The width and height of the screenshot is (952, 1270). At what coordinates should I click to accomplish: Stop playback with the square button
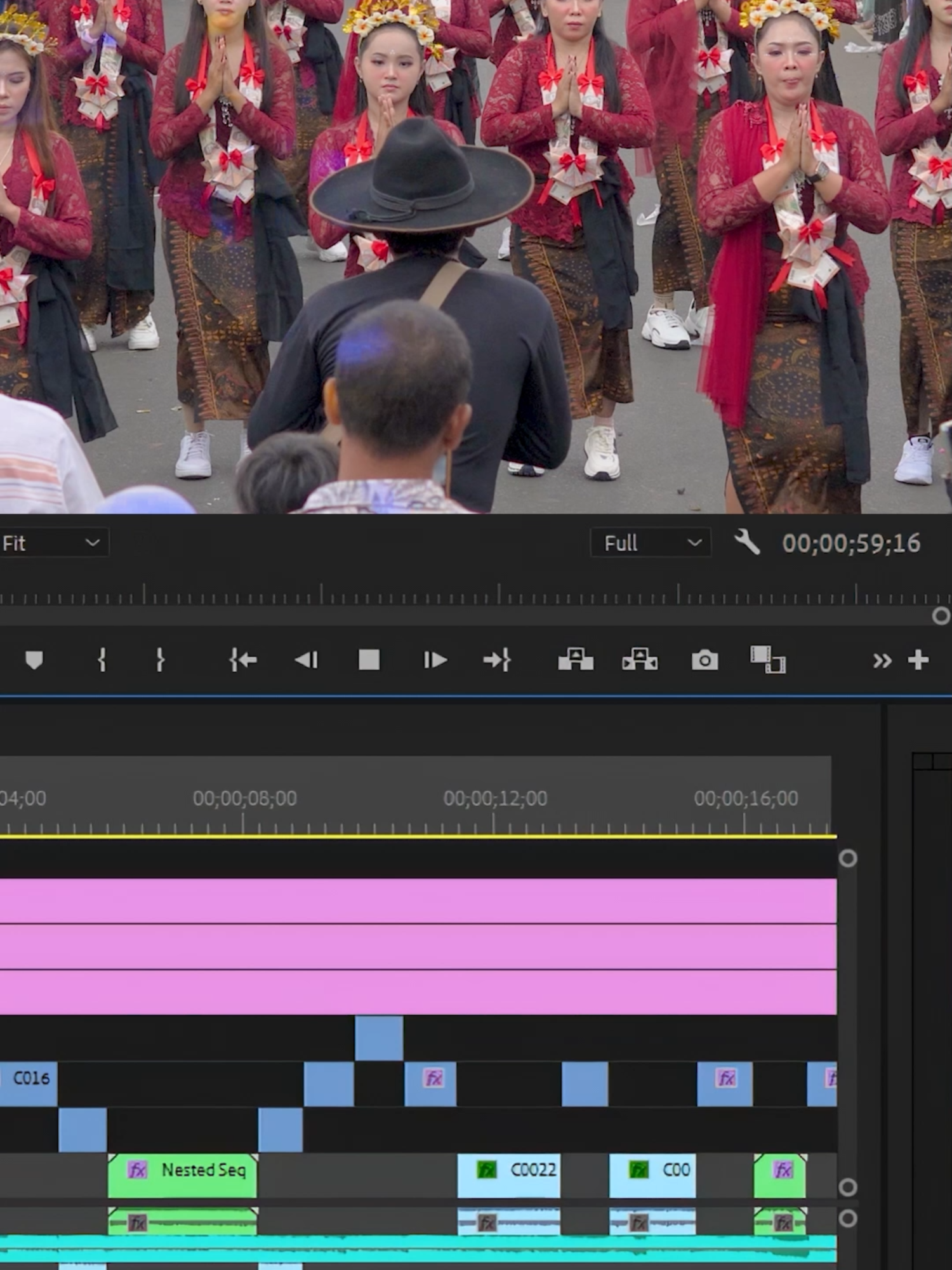coord(369,660)
